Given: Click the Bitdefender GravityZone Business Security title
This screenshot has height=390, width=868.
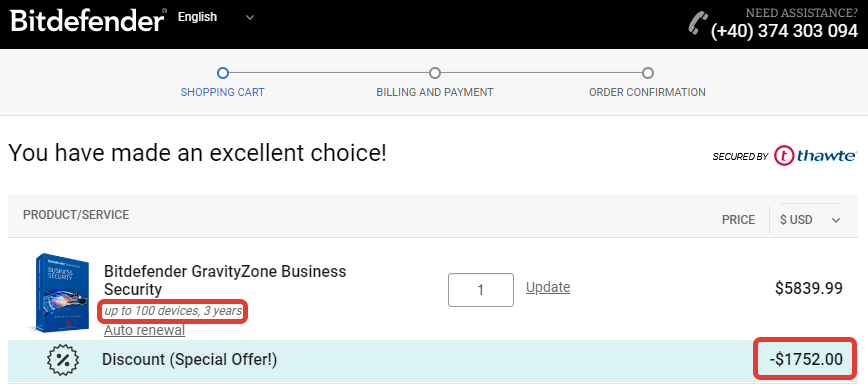Looking at the screenshot, I should pos(225,280).
